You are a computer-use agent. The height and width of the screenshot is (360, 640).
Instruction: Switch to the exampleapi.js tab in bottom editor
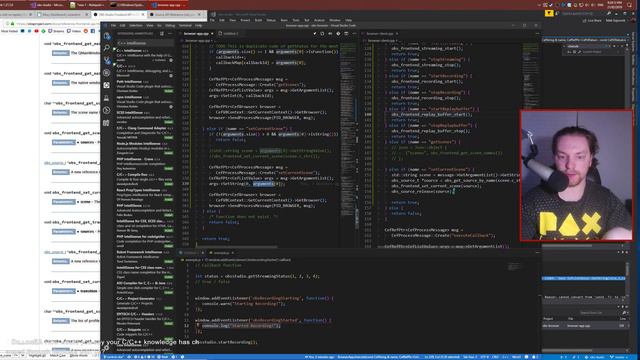click(221, 253)
